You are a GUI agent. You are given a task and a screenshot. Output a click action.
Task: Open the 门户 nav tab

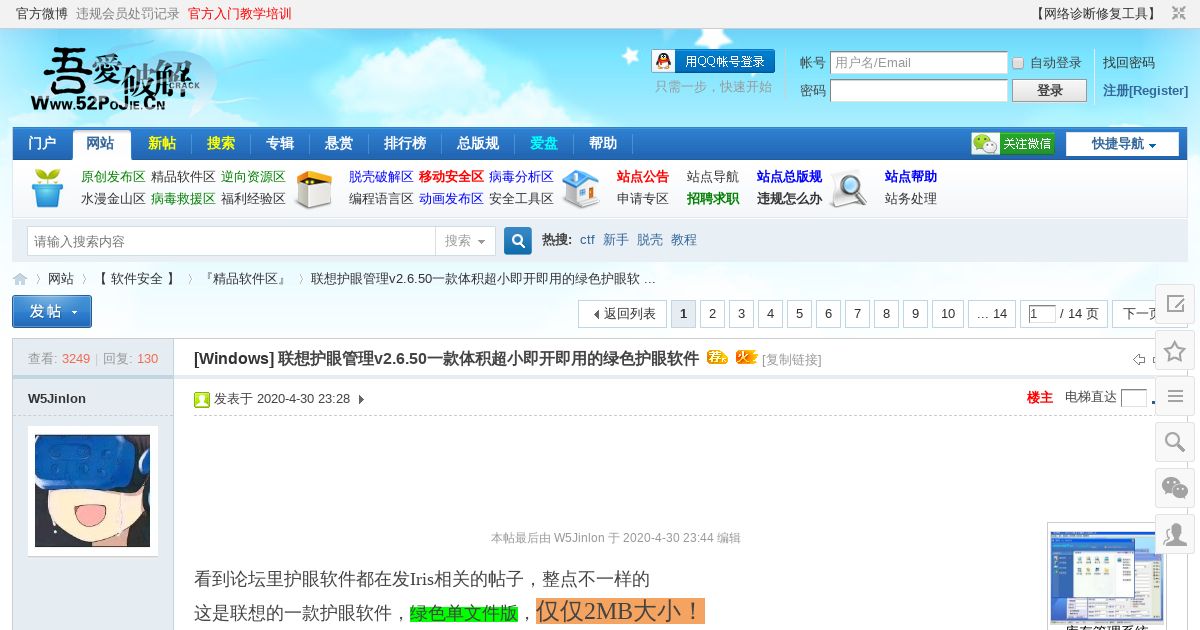point(42,143)
